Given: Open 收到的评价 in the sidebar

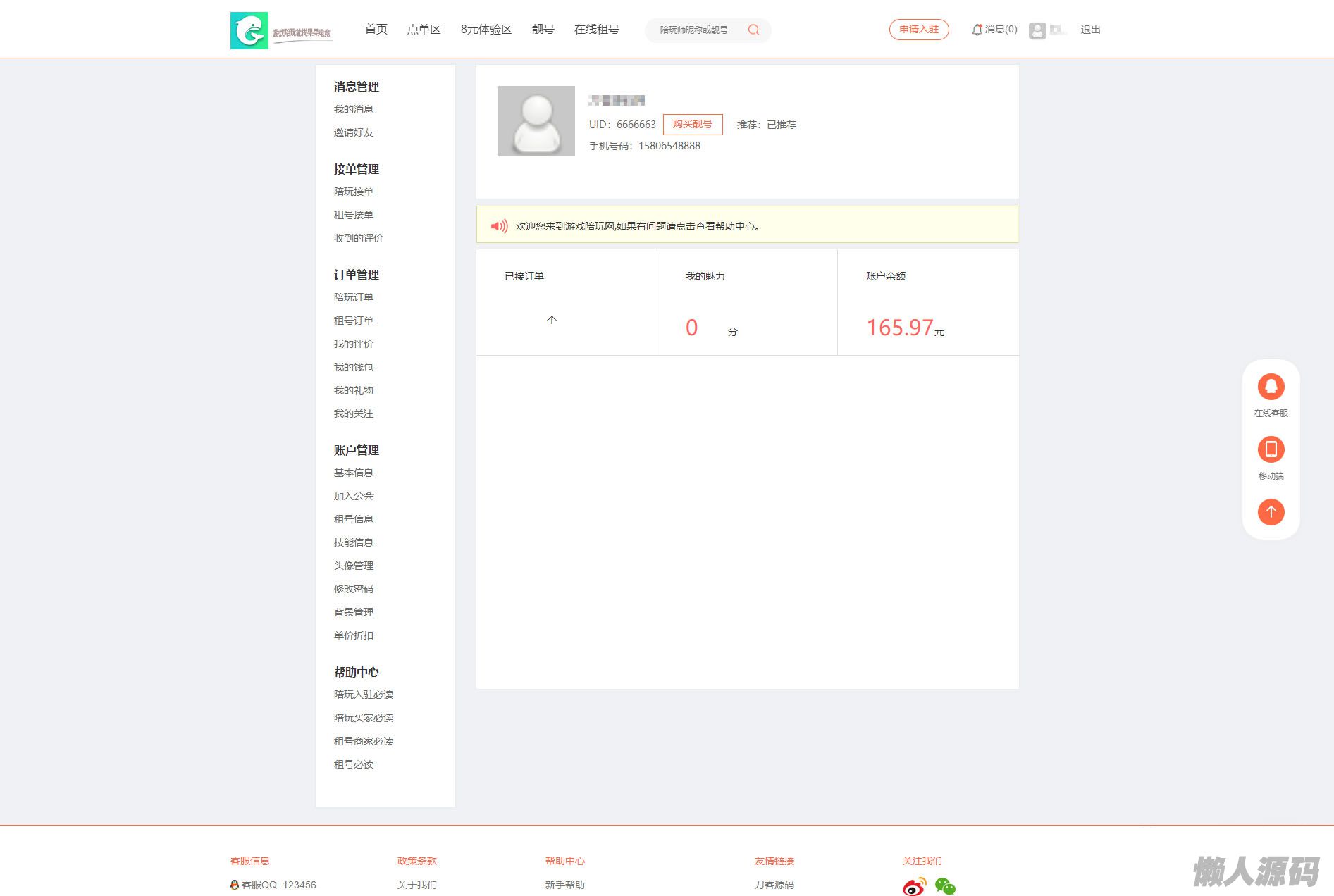Looking at the screenshot, I should click(359, 238).
